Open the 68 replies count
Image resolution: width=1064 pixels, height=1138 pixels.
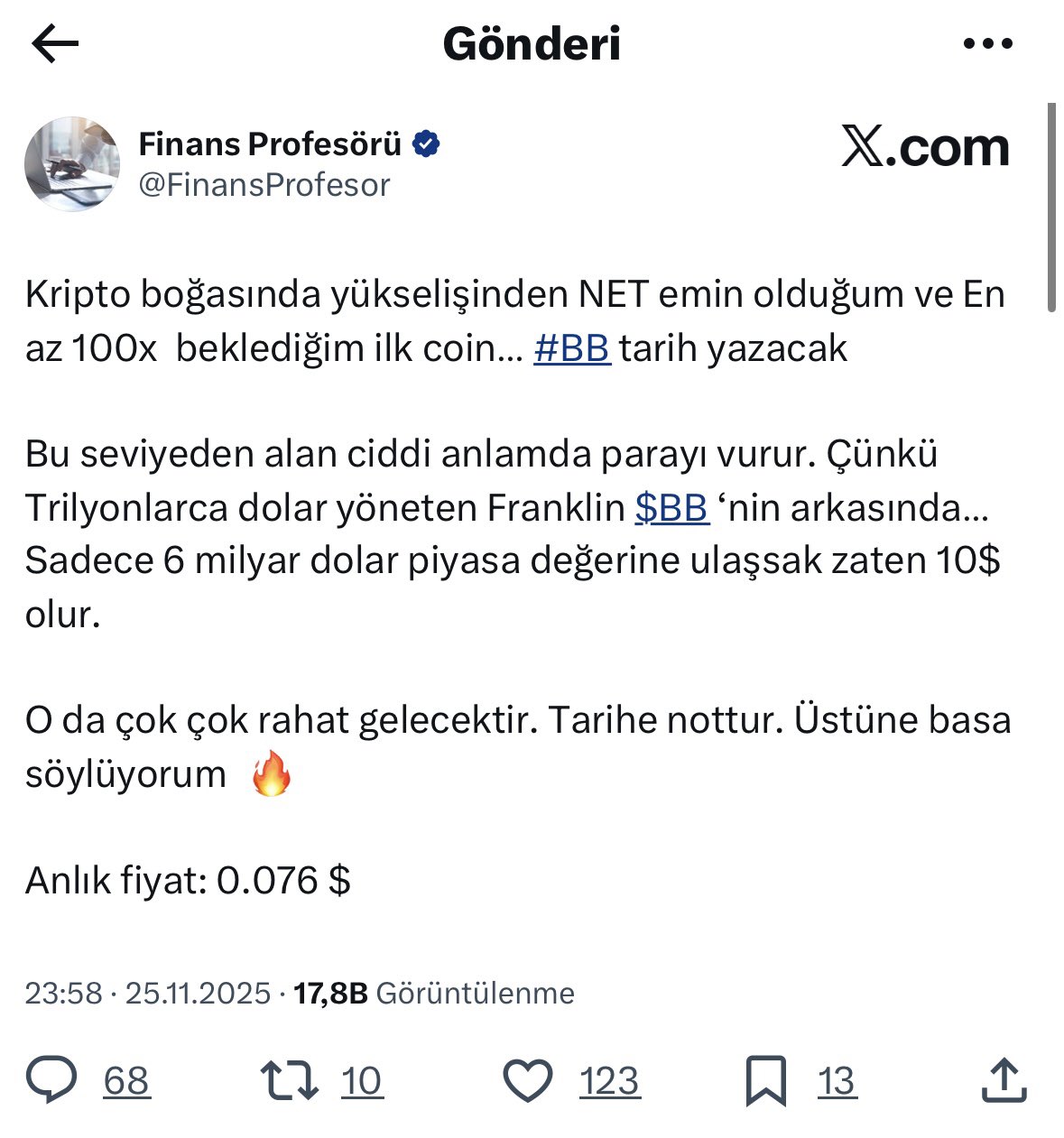pyautogui.click(x=126, y=1081)
